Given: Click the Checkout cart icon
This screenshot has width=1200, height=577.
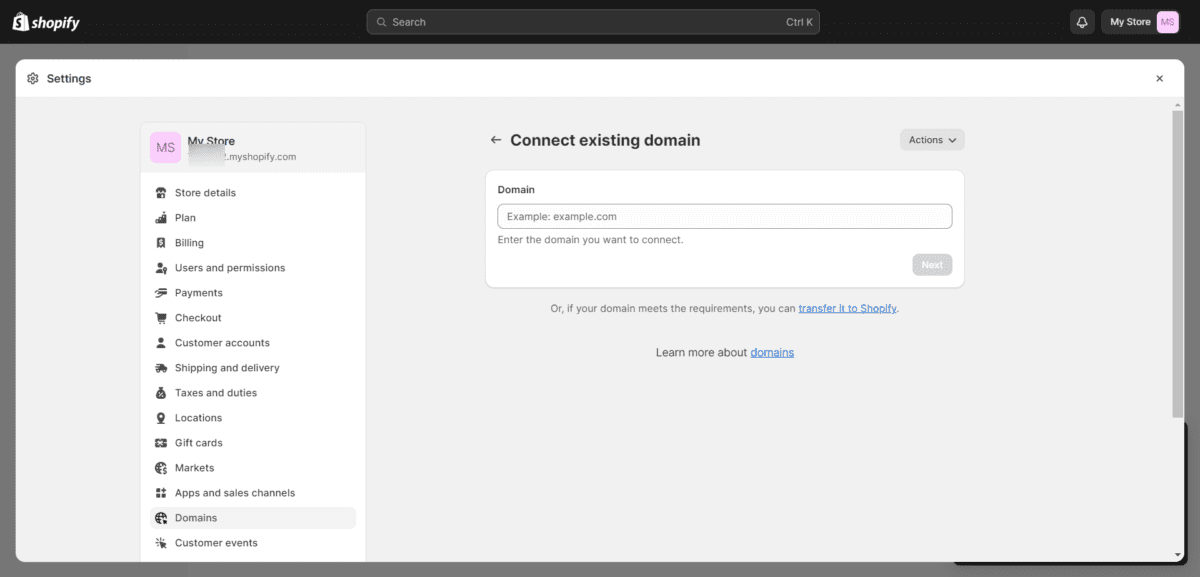Looking at the screenshot, I should tap(161, 317).
